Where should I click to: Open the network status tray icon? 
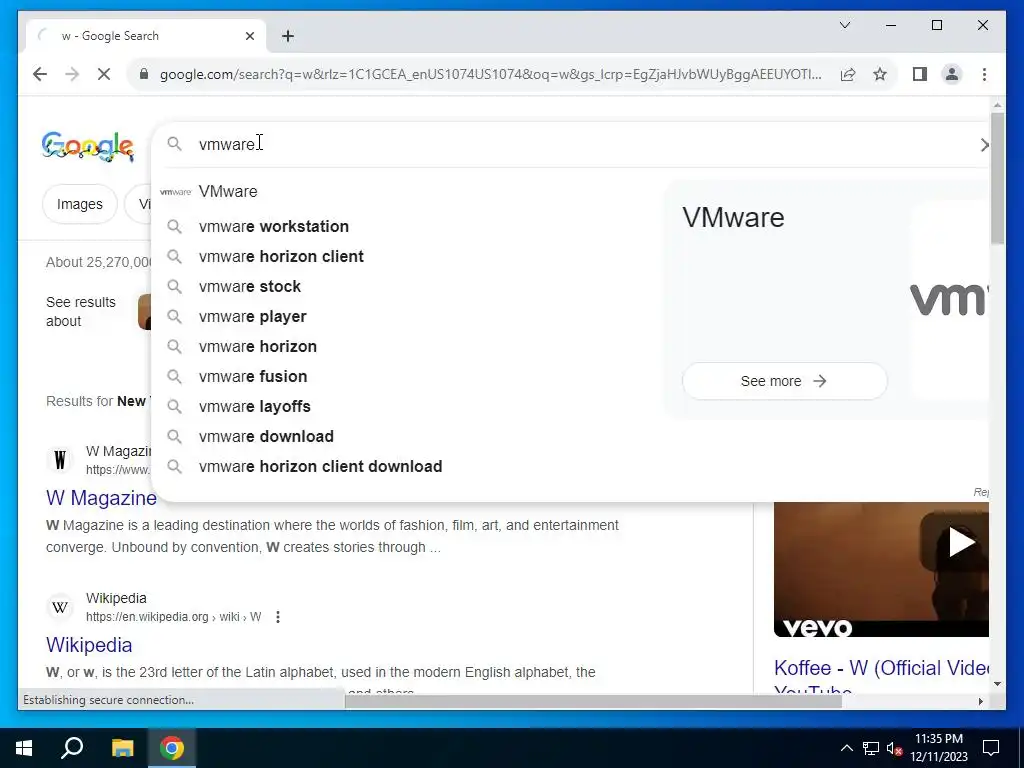(871, 748)
